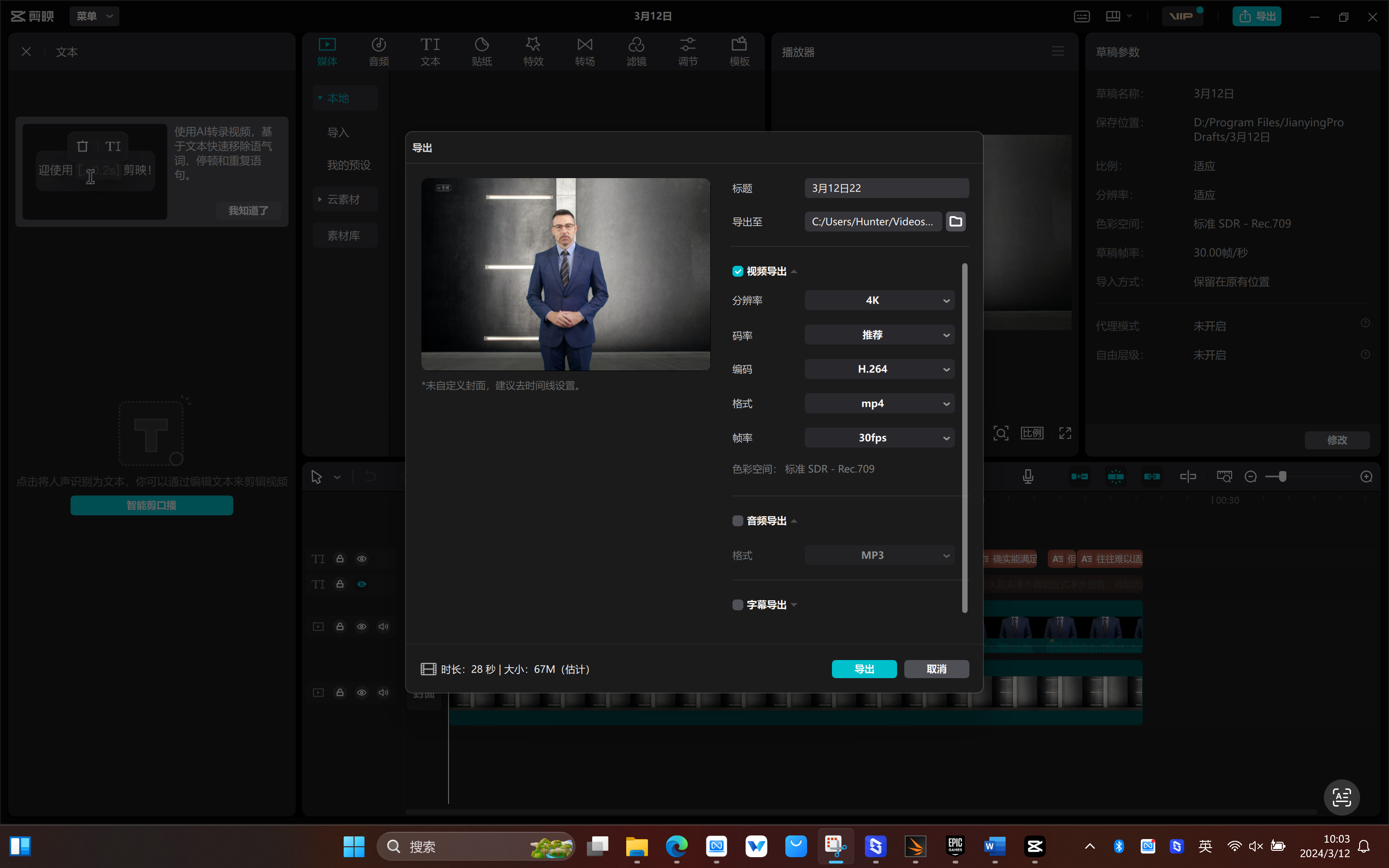Switch to the 转场 transitions tab
1389x868 pixels.
(x=584, y=51)
